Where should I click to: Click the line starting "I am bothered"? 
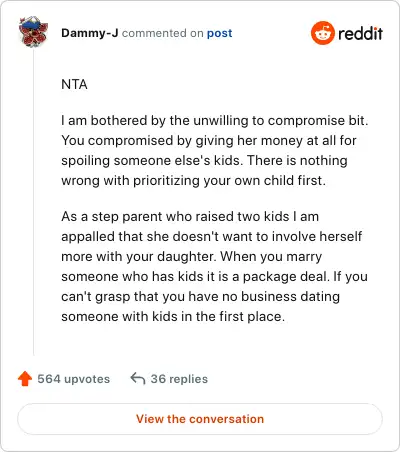215,120
